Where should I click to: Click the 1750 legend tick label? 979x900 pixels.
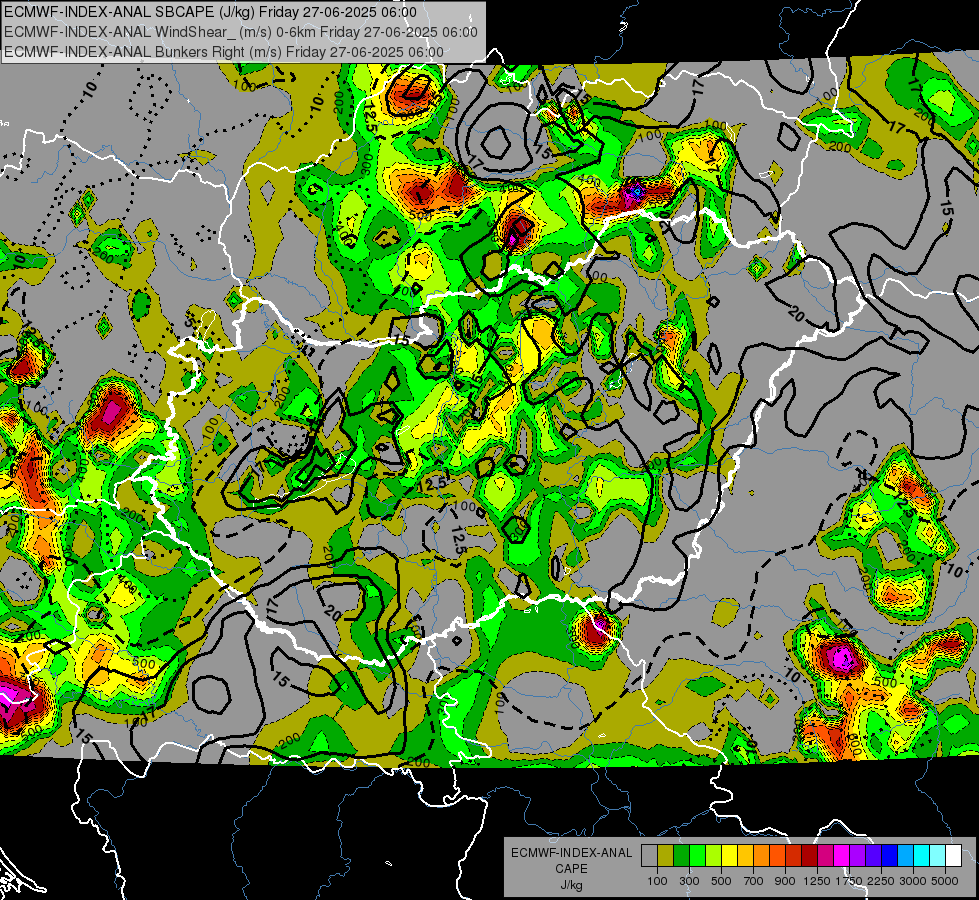[x=850, y=881]
